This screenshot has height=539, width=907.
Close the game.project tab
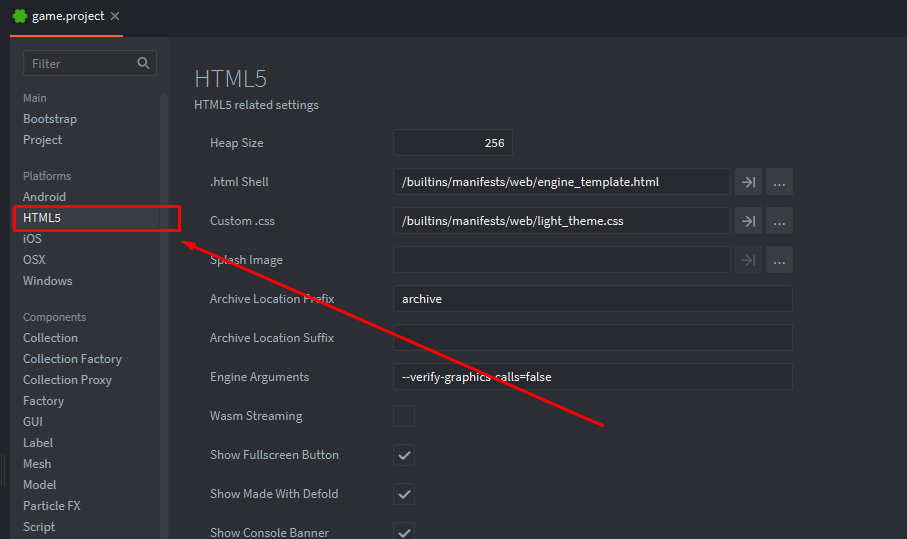click(115, 16)
